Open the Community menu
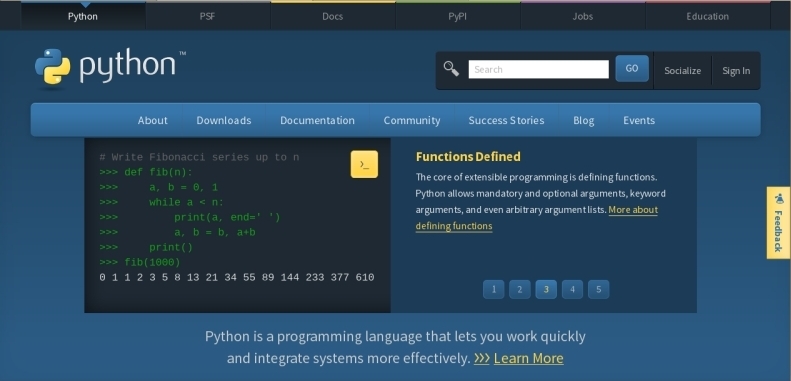 [x=412, y=120]
